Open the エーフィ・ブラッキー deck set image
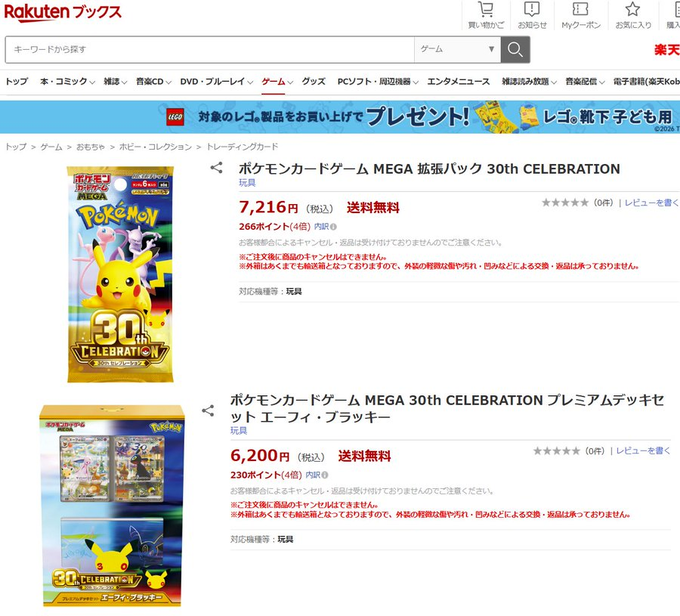680x616 pixels. 112,506
